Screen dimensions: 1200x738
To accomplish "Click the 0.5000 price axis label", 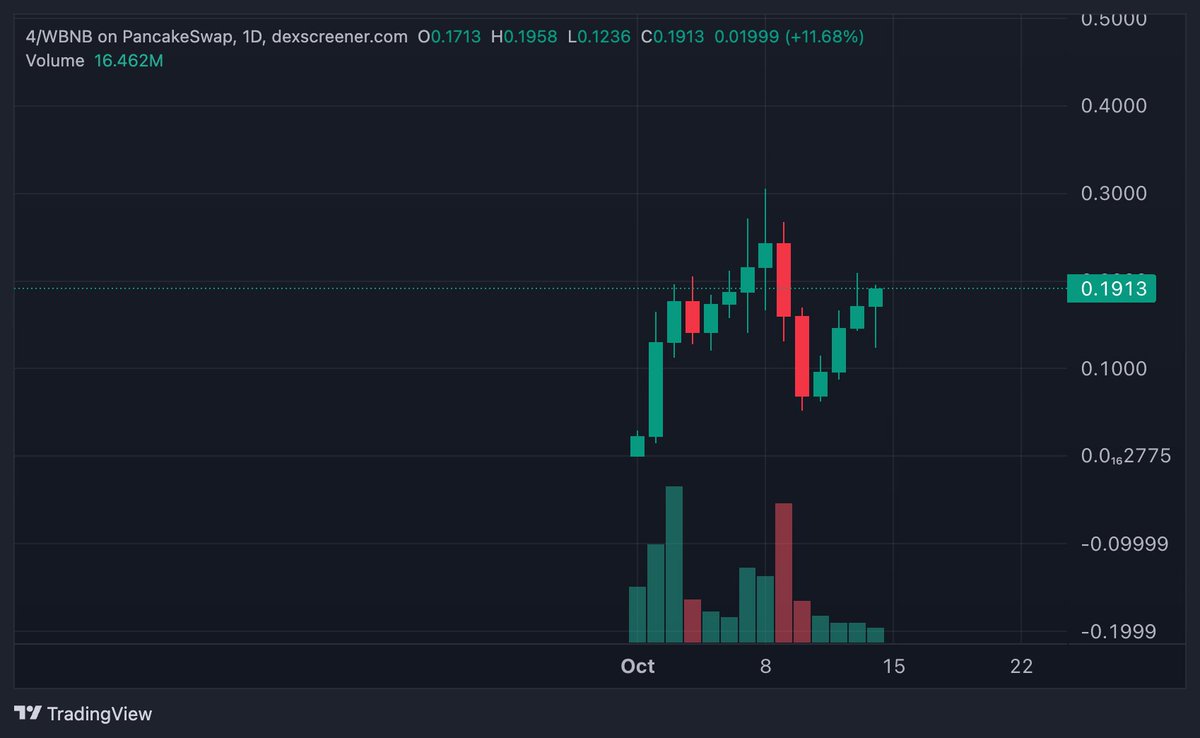I will [1116, 19].
